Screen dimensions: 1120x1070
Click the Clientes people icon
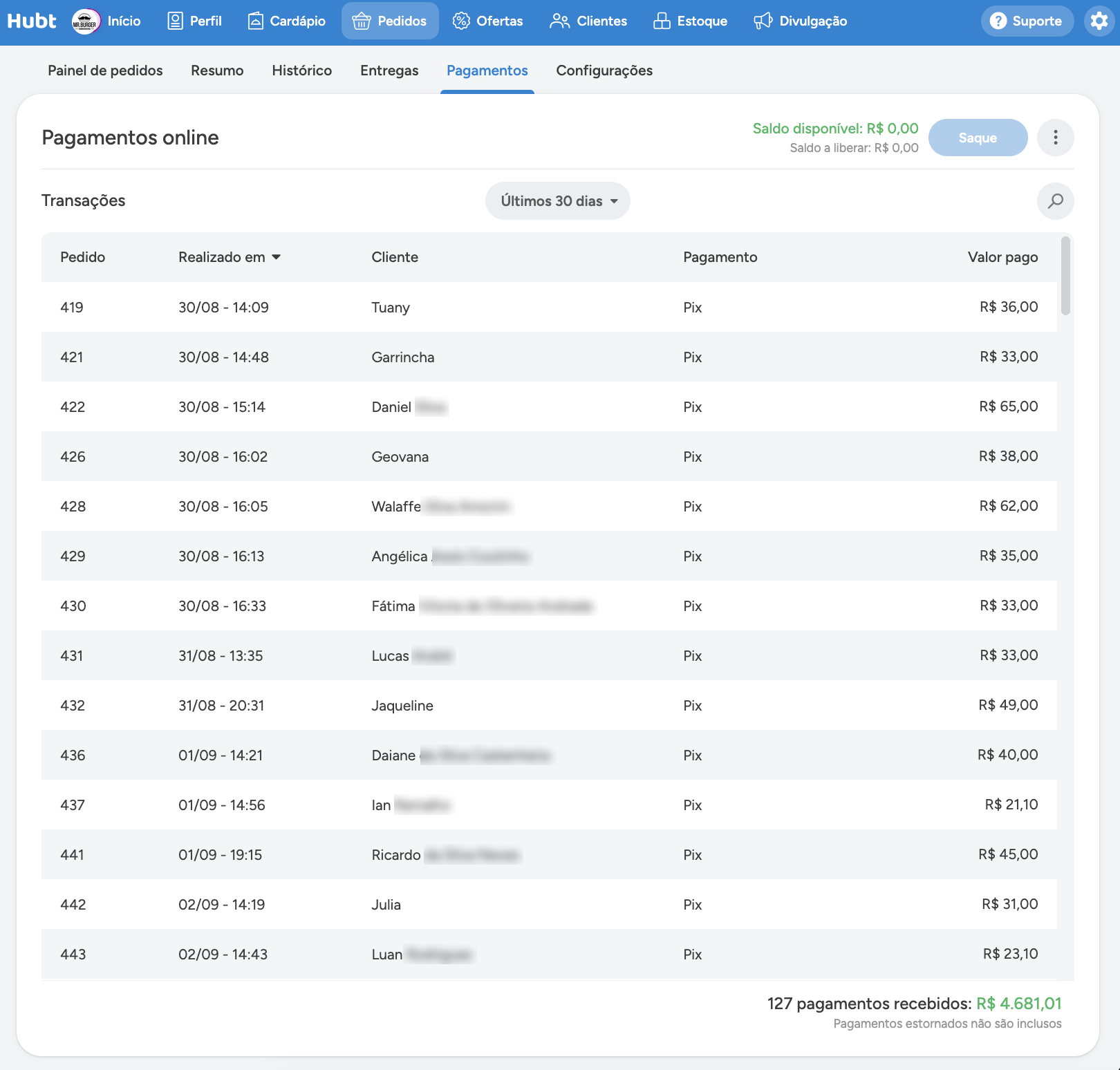559,21
